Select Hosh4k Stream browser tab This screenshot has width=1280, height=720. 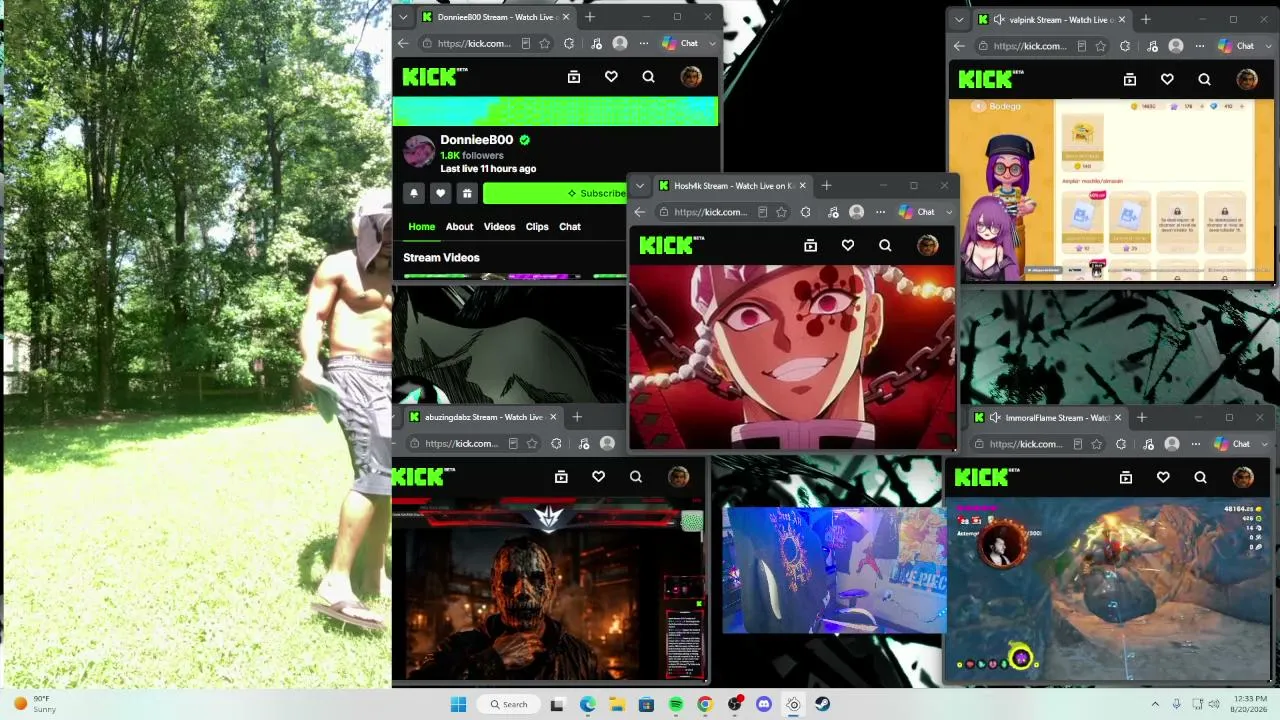coord(731,186)
